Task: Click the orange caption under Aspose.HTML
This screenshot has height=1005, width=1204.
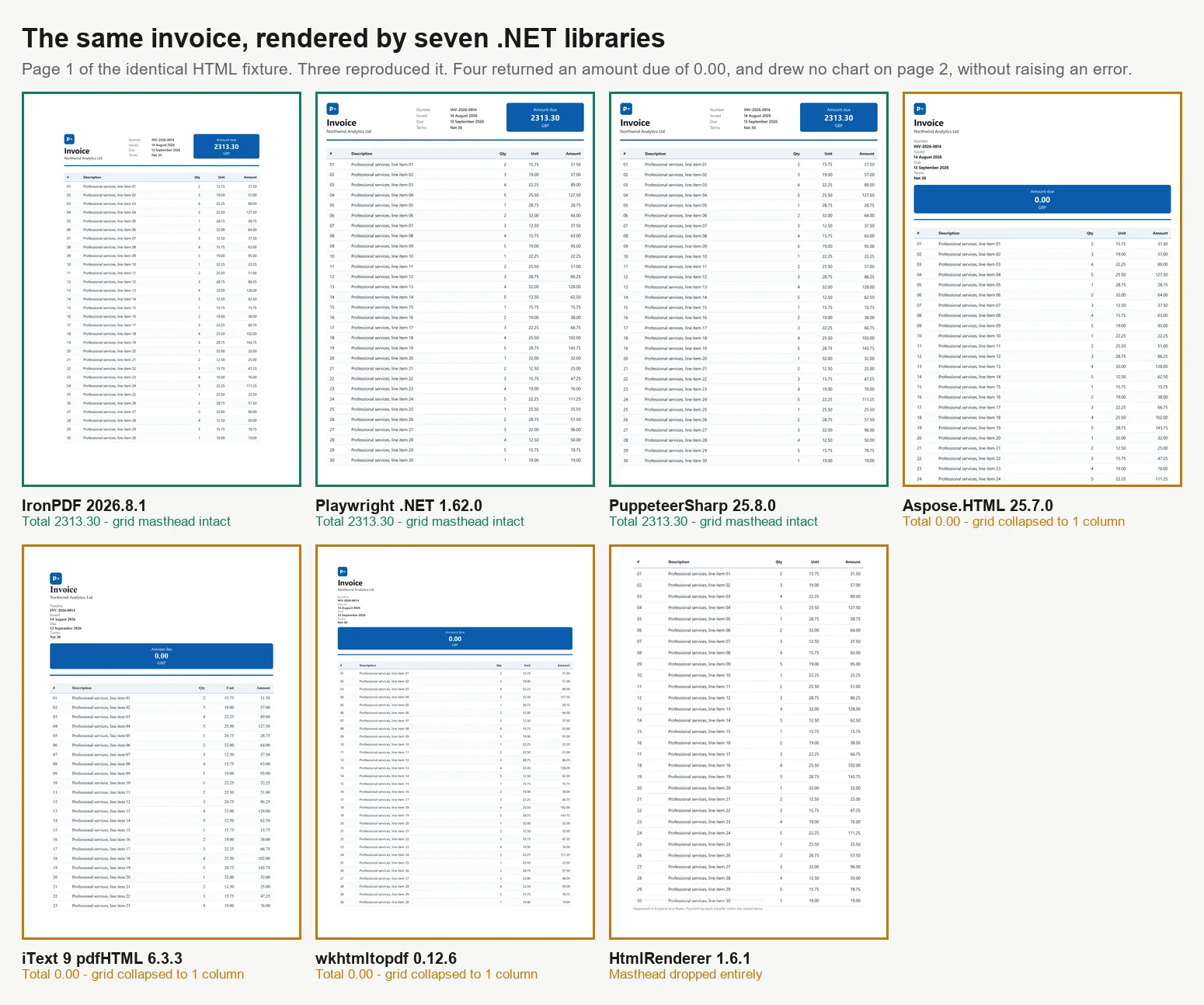Action: click(1014, 522)
